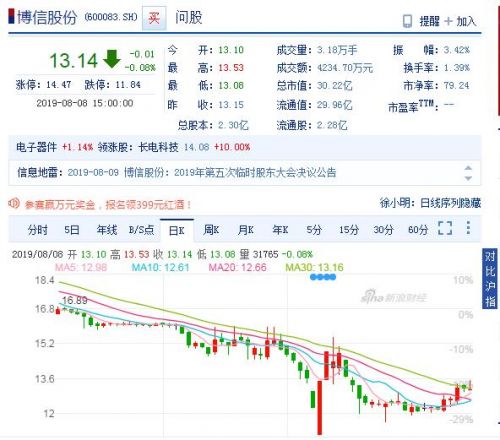Click the 市净率 value 79.24

click(456, 86)
